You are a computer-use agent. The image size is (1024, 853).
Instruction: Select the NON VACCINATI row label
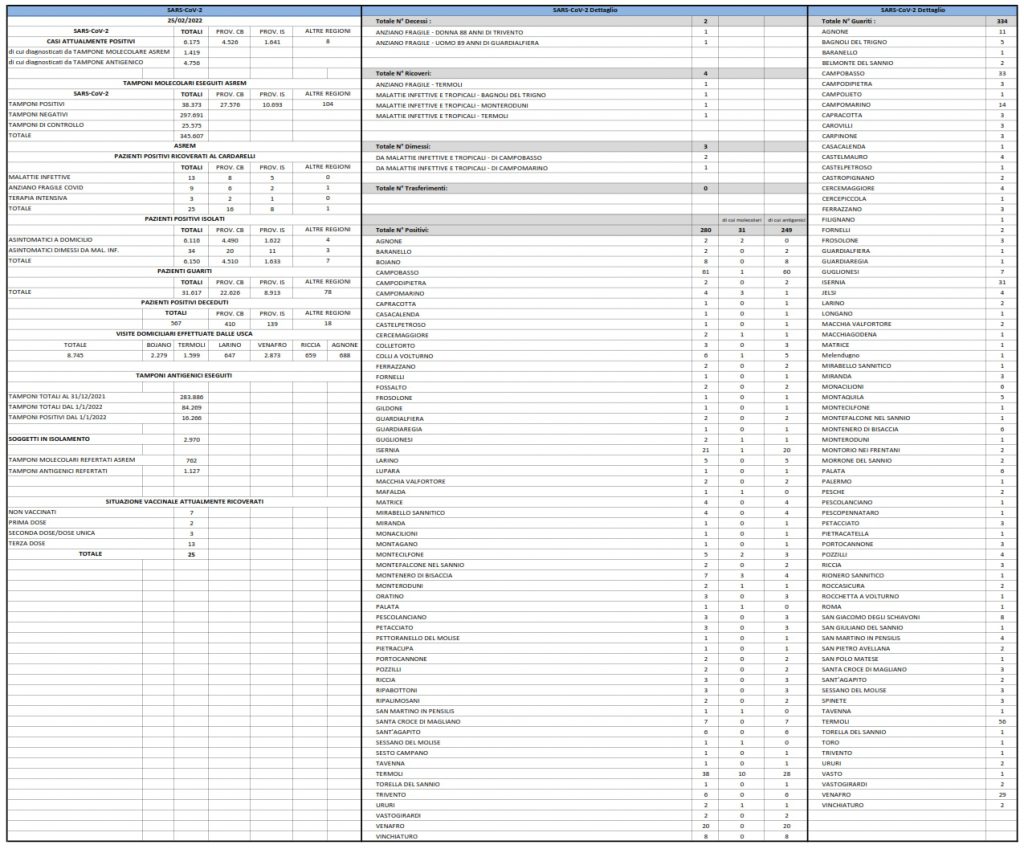point(33,512)
